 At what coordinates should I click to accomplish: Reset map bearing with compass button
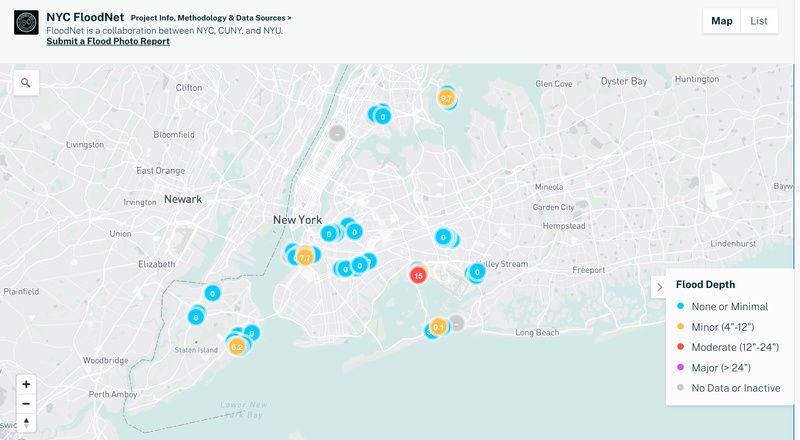[26, 423]
